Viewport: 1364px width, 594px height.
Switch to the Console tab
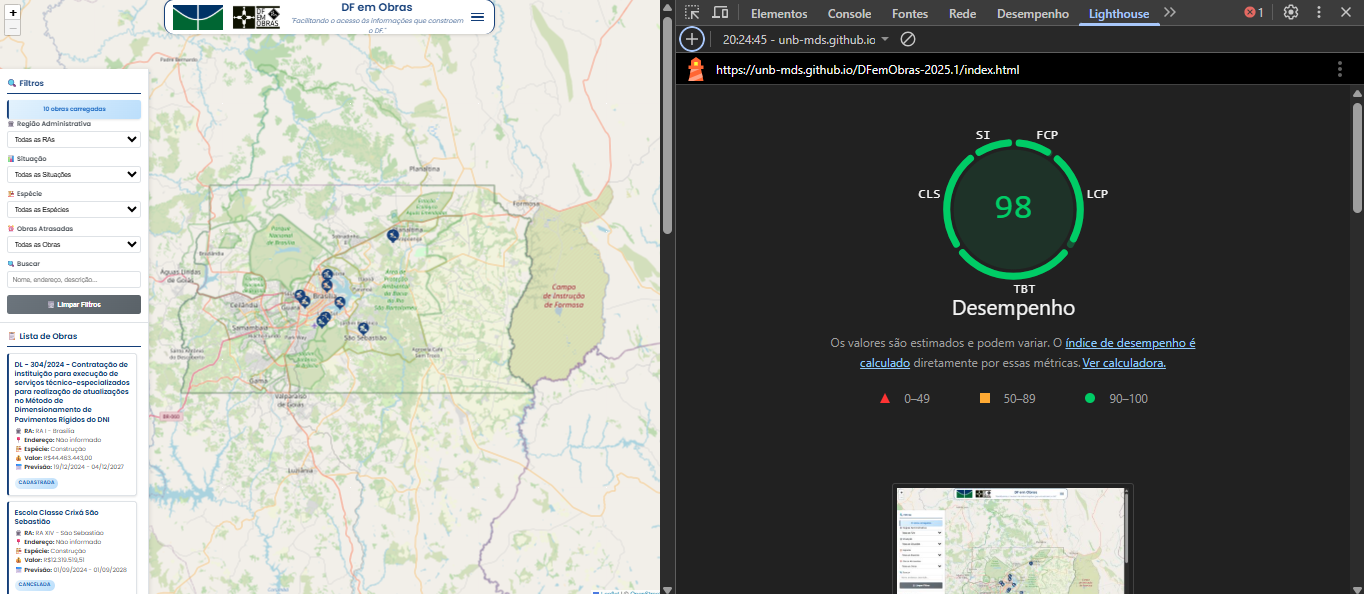click(850, 14)
